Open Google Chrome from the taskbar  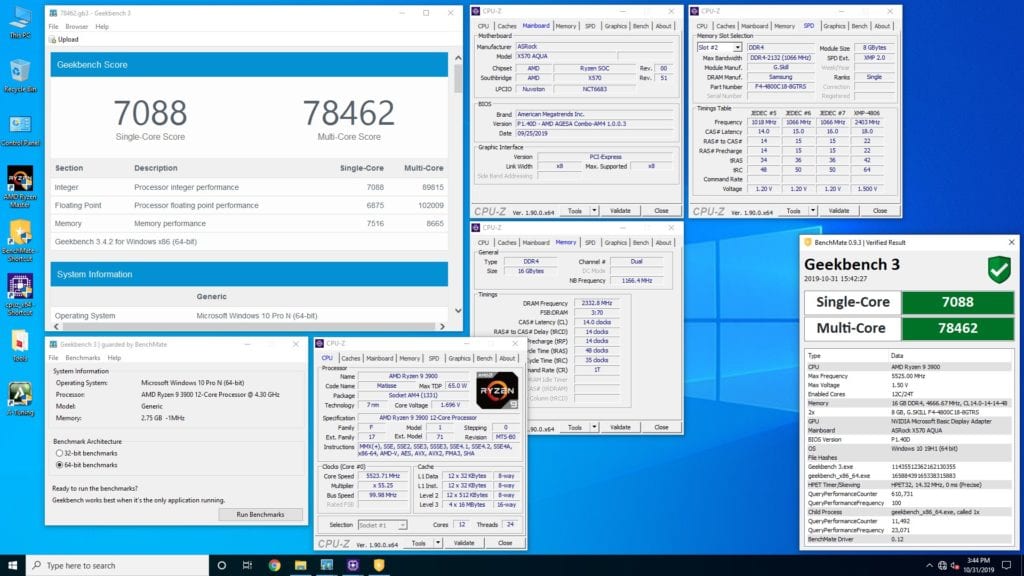point(274,566)
